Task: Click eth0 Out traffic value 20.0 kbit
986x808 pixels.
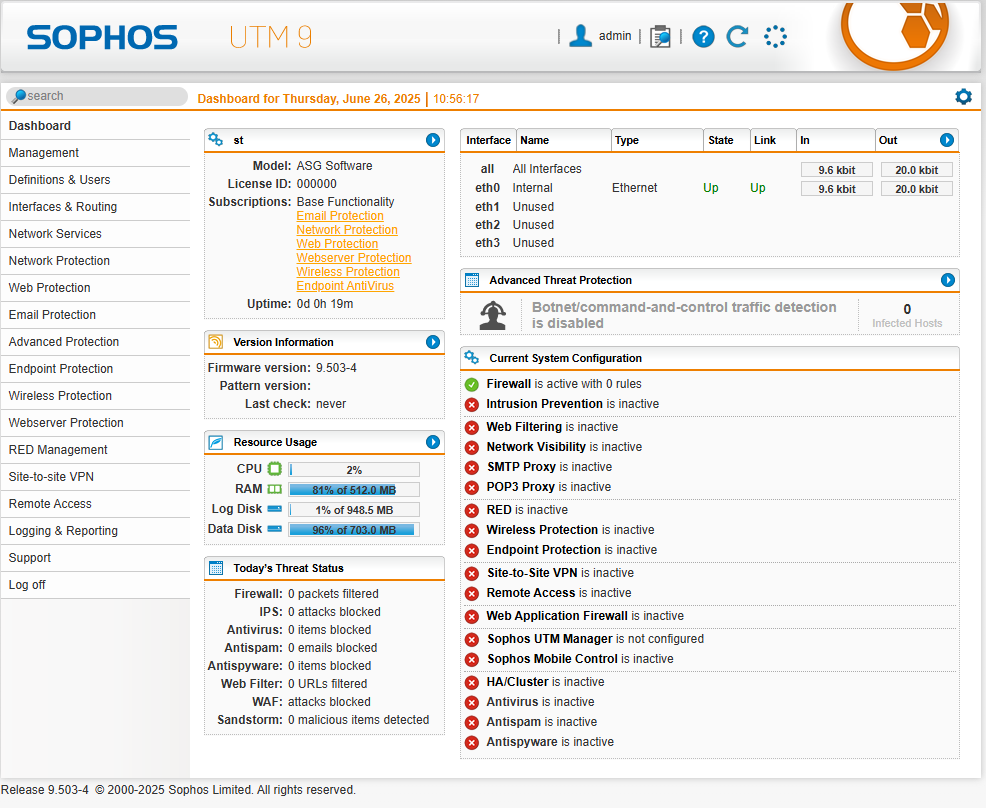Action: click(916, 189)
